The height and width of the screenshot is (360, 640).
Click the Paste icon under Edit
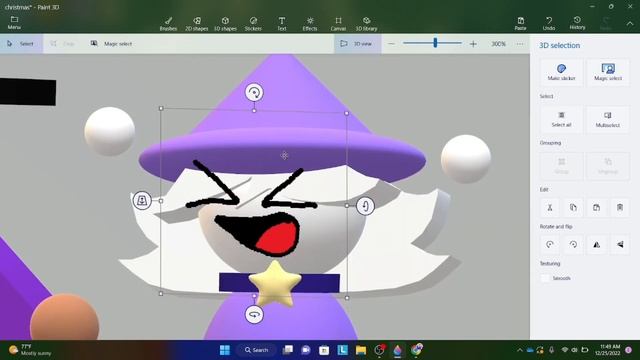(x=596, y=208)
